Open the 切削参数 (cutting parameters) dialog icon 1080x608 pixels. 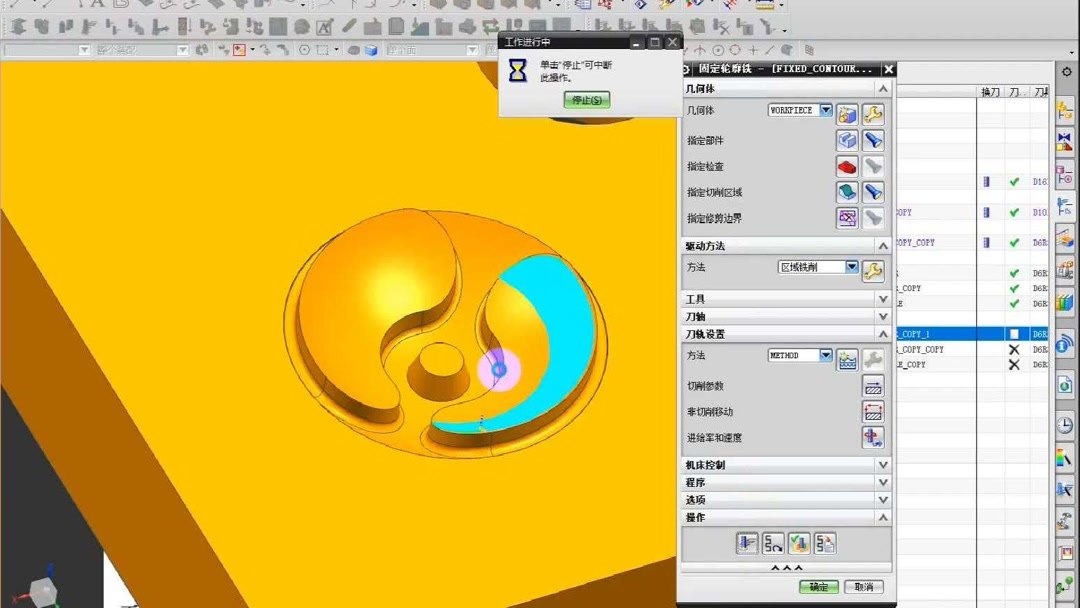tap(874, 388)
